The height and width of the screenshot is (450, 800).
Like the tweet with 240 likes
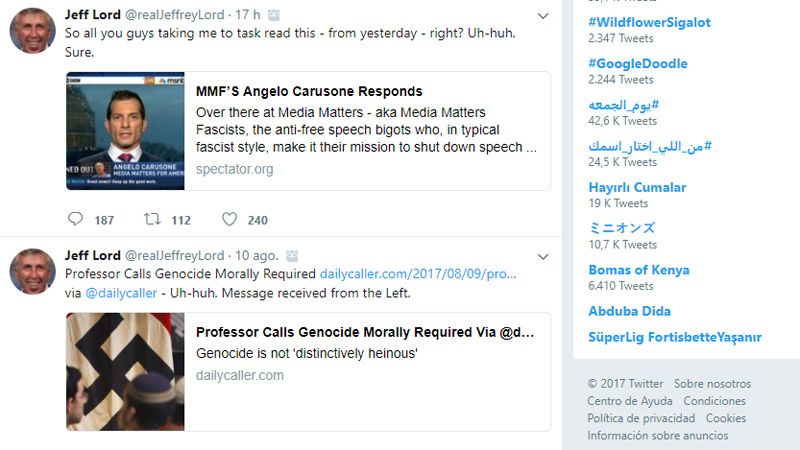point(230,219)
